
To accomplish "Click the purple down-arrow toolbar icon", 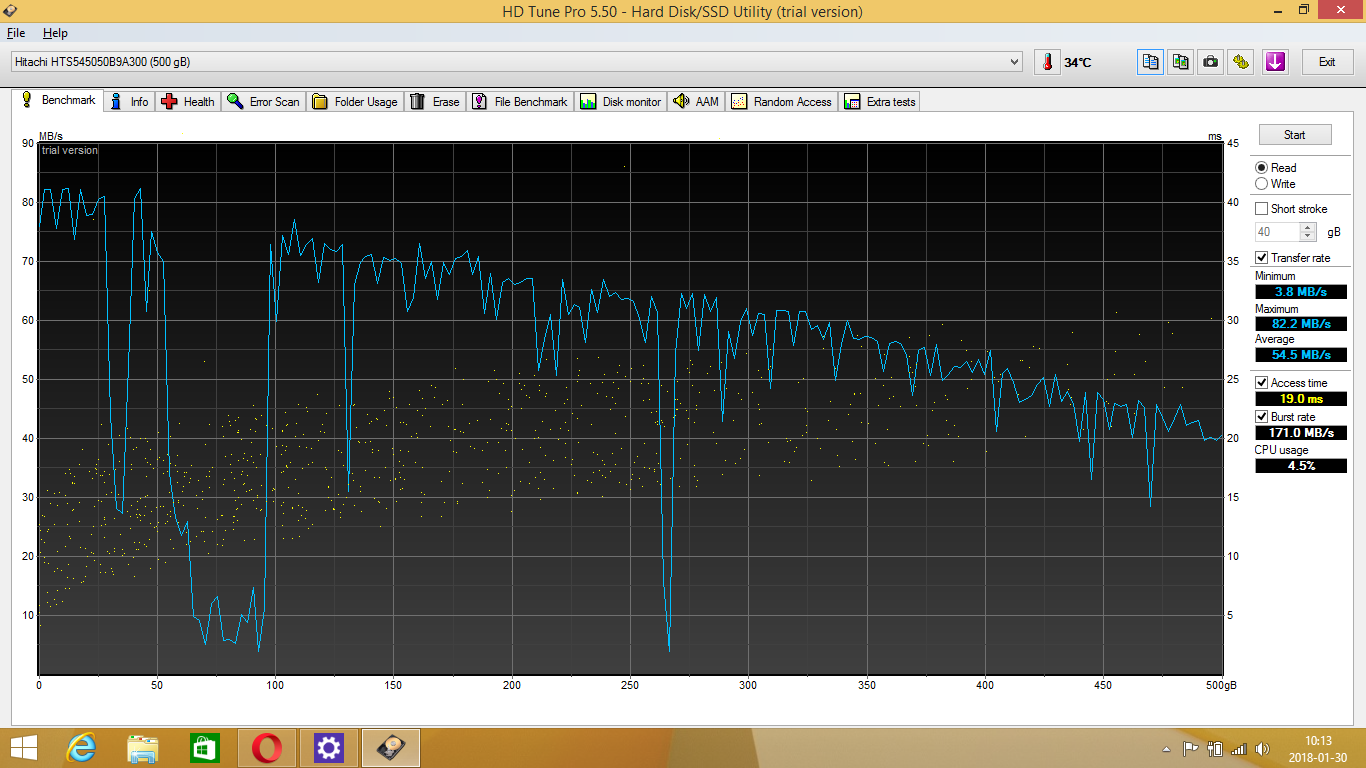I will (x=1275, y=62).
